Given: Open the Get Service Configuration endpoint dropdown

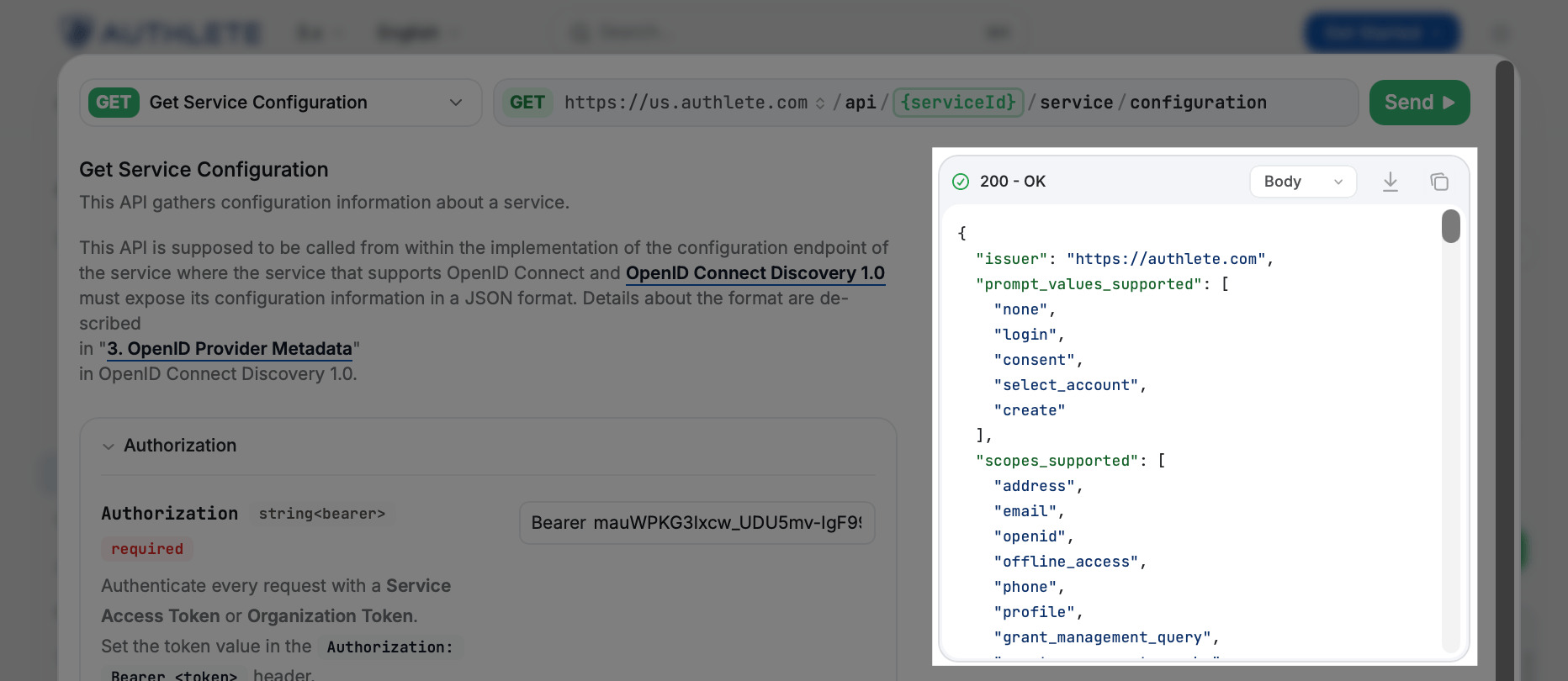Looking at the screenshot, I should click(x=280, y=103).
